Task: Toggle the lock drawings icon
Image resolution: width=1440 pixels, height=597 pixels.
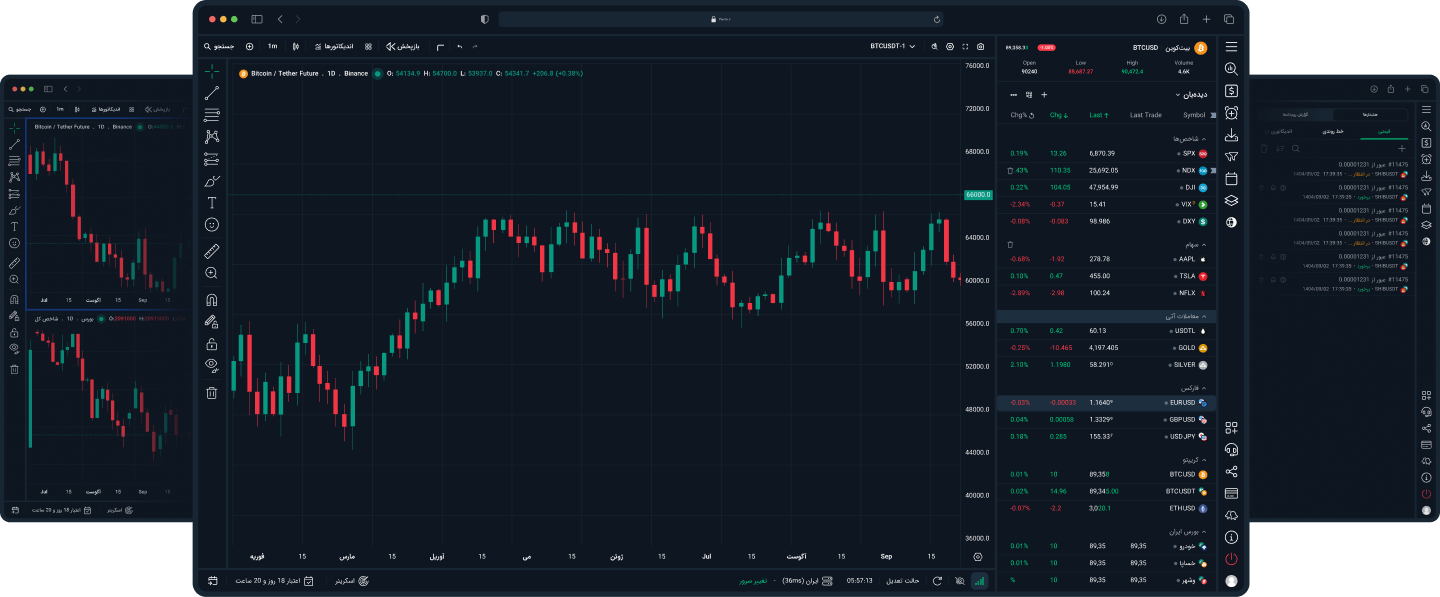Action: [x=212, y=344]
